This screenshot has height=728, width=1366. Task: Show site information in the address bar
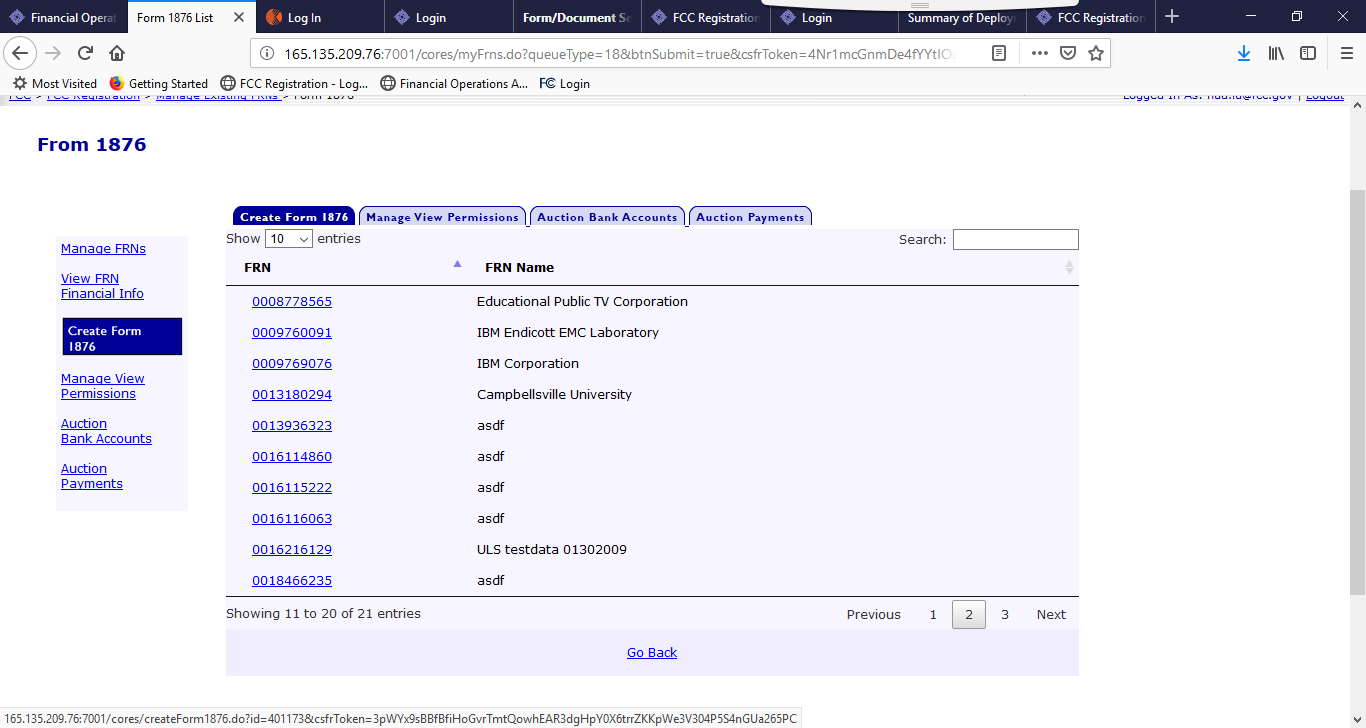(x=267, y=53)
